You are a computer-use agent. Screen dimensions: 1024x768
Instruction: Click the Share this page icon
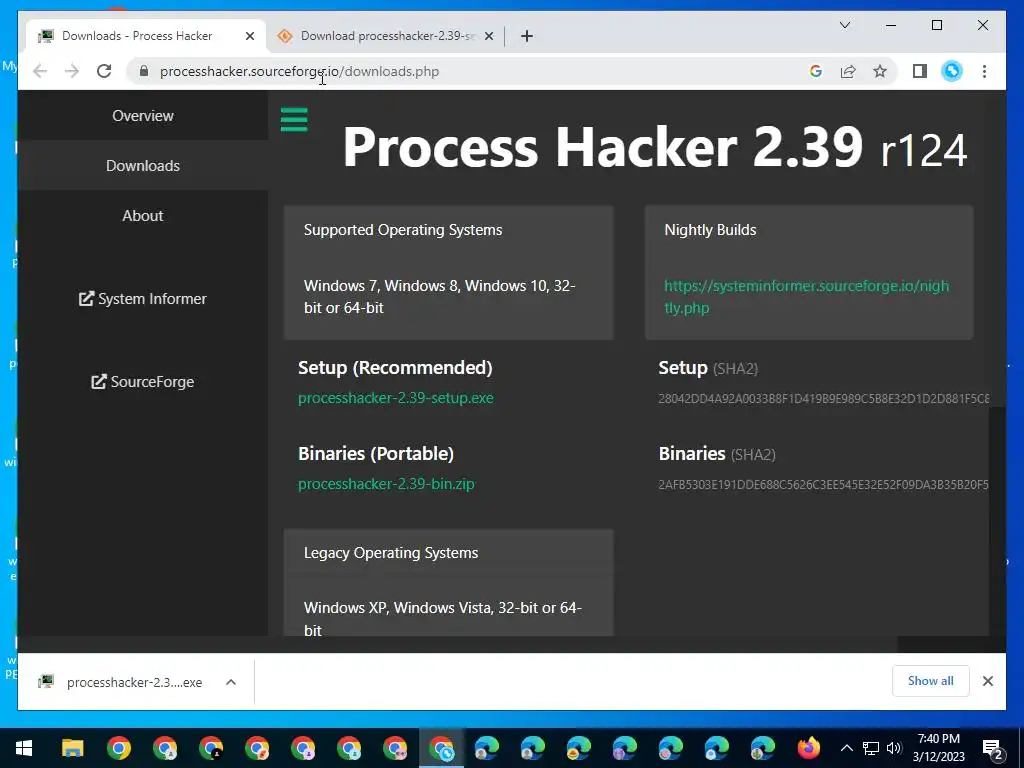coord(848,71)
